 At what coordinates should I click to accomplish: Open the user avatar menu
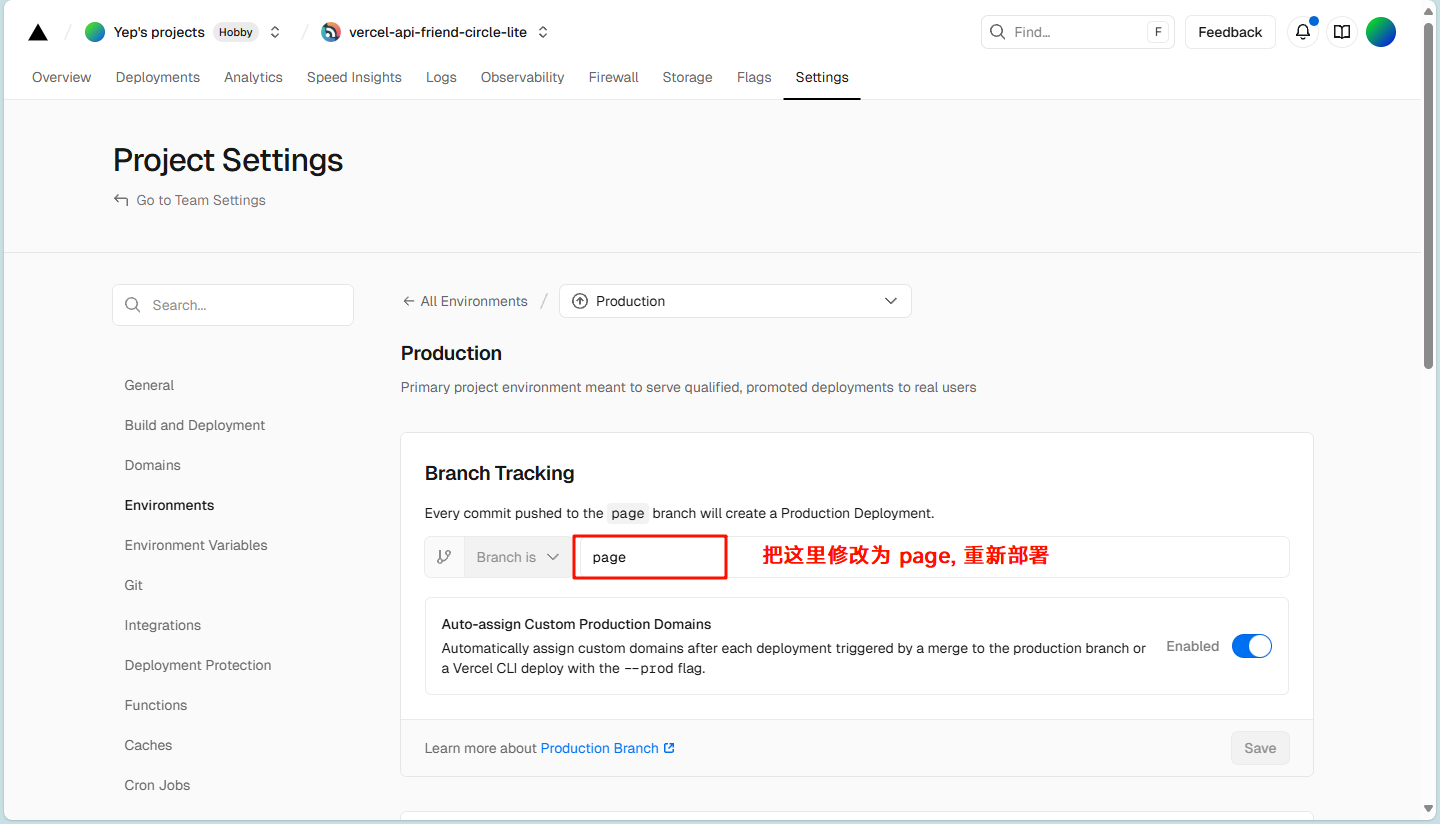(1381, 32)
